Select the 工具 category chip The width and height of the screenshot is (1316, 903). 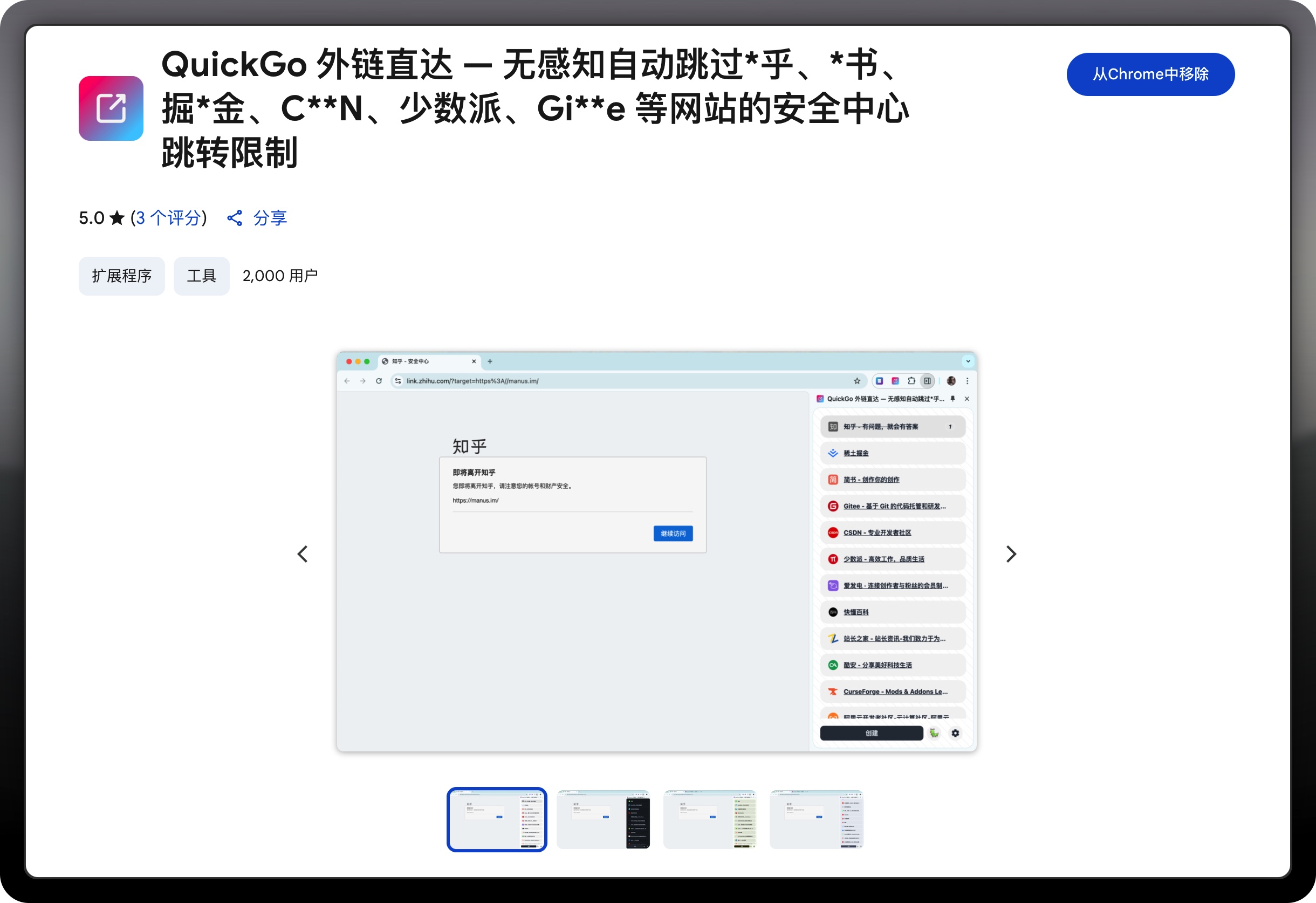click(x=201, y=276)
